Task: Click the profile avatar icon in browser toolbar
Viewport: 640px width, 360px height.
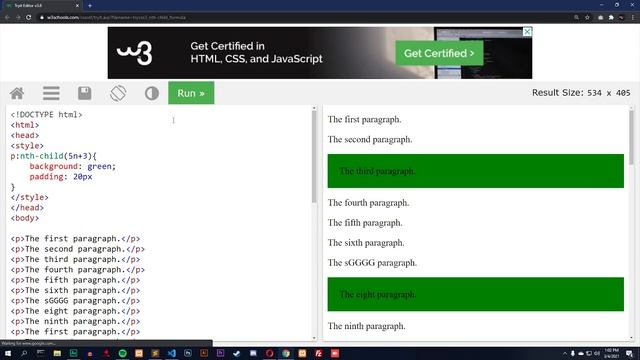Action: click(622, 18)
